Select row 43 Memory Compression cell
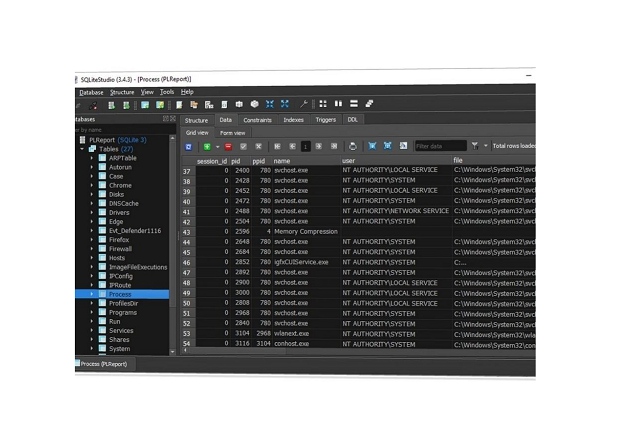 [305, 231]
